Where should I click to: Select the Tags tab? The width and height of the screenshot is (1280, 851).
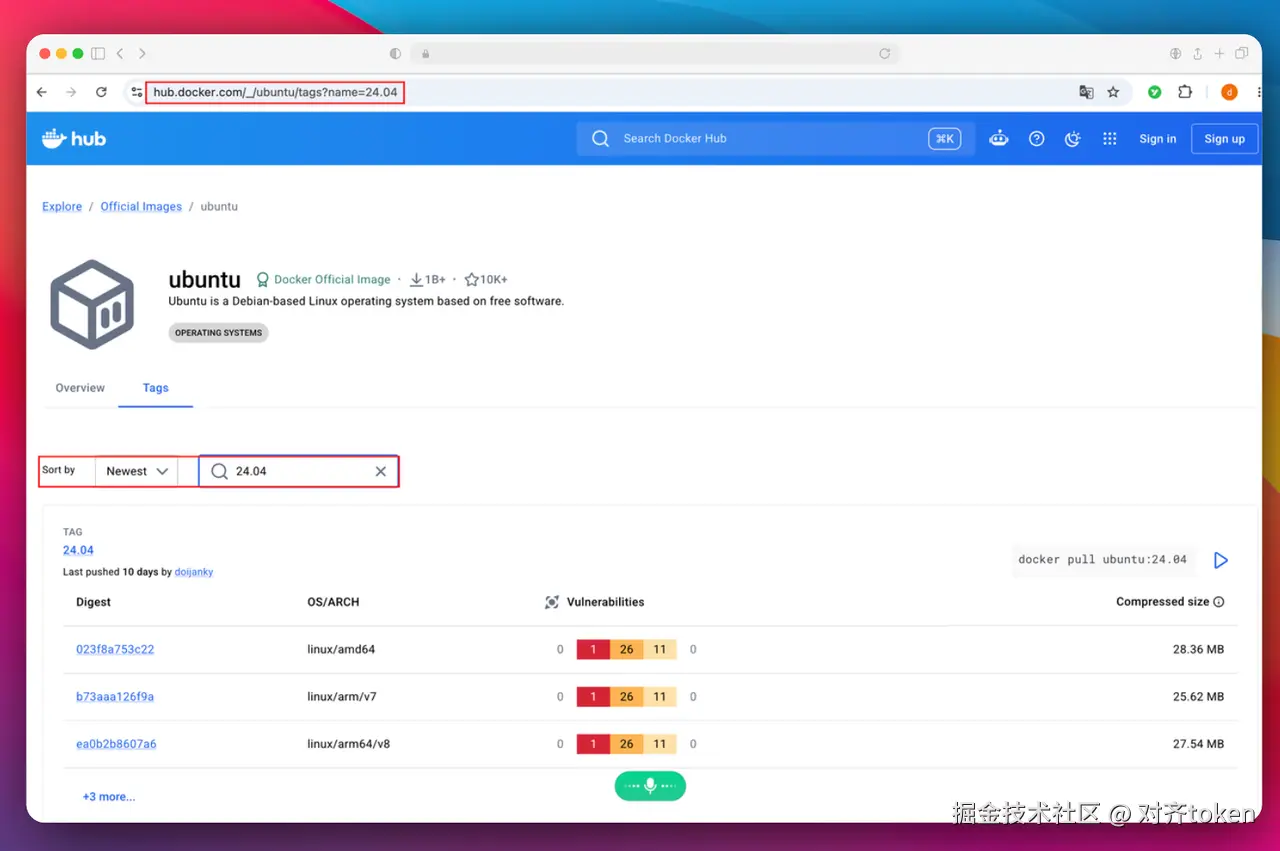point(155,388)
